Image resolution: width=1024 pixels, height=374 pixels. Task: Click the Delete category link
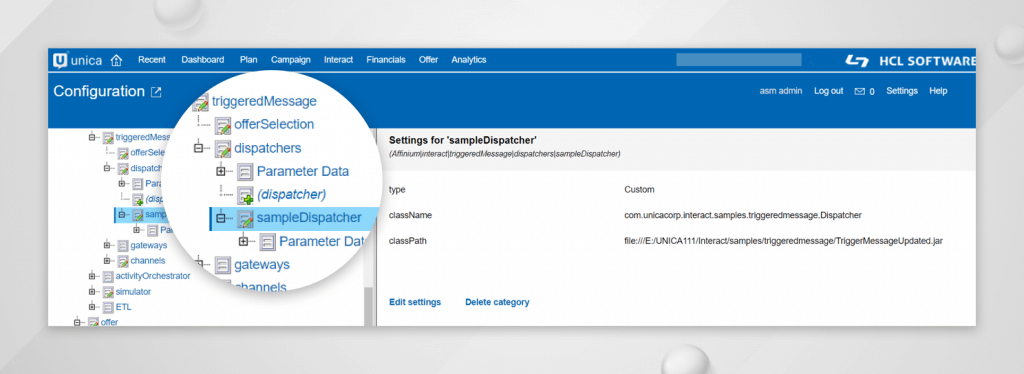(497, 302)
